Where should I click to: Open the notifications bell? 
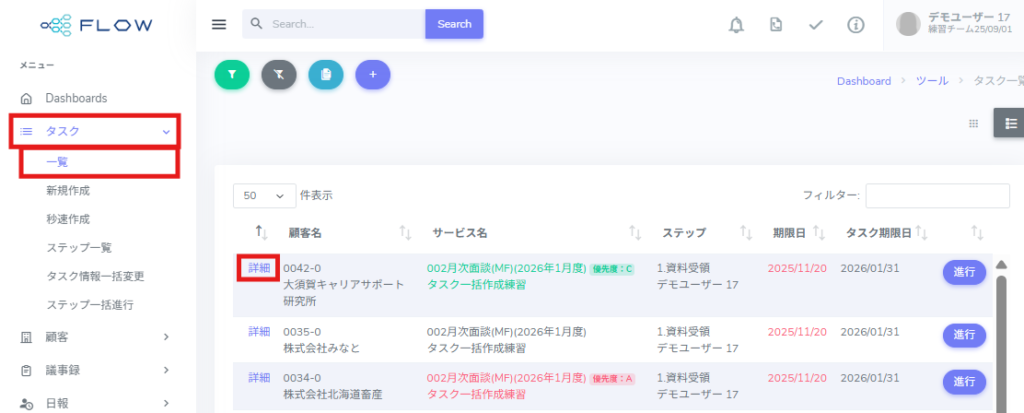(736, 25)
